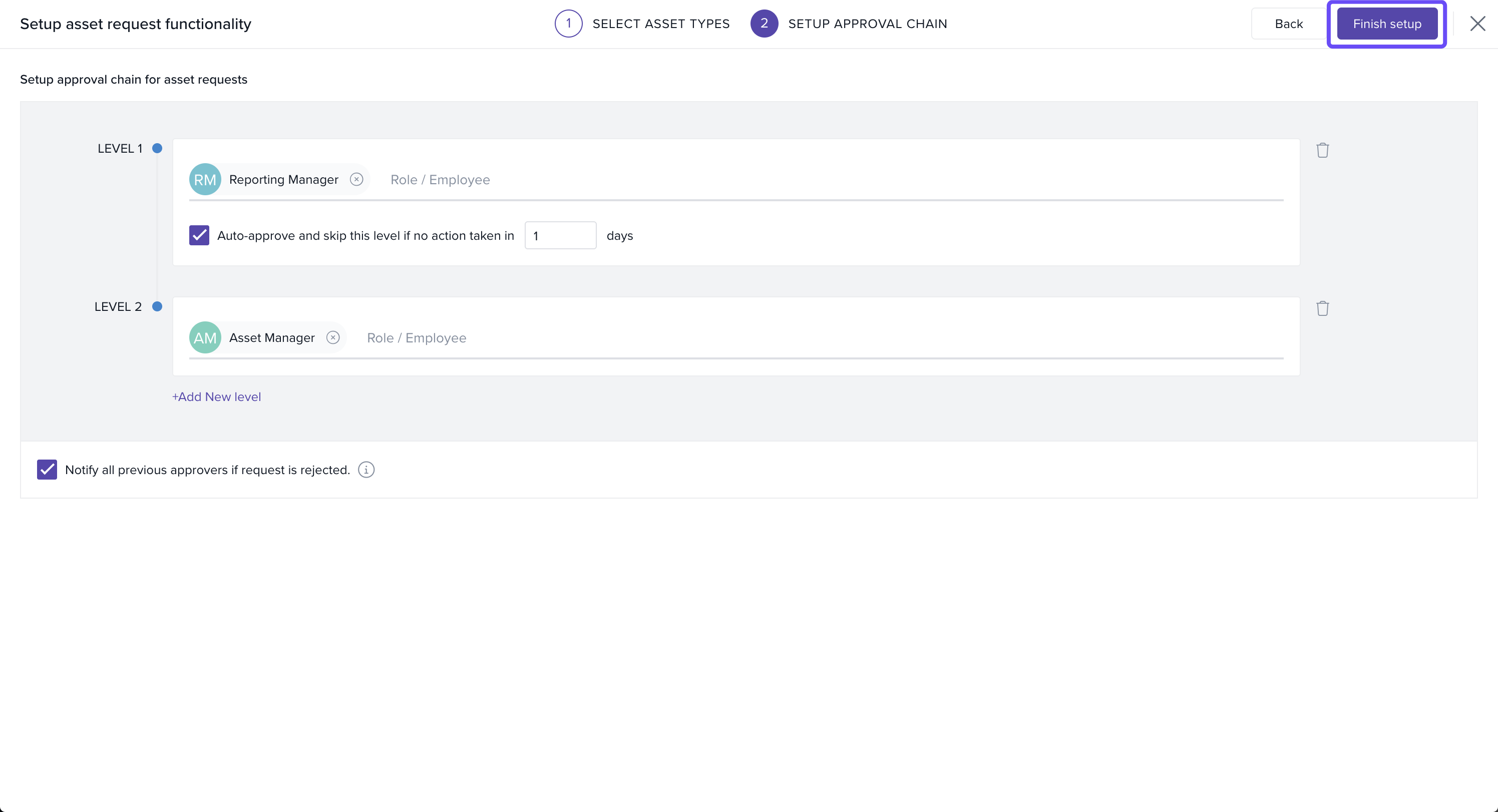Select Setup Approval Chain step
This screenshot has height=812, width=1498.
867,24
